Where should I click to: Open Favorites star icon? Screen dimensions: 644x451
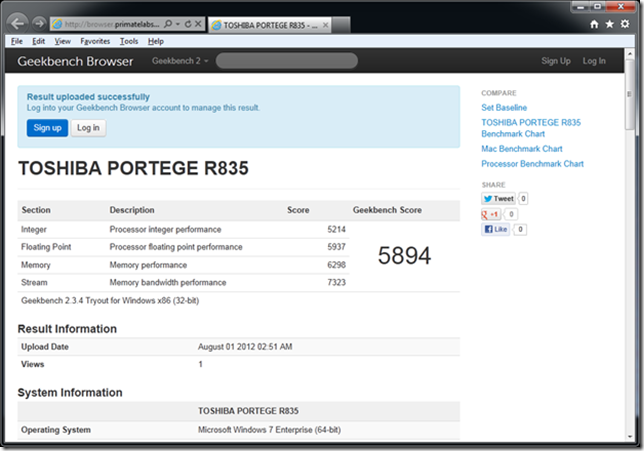tap(610, 24)
